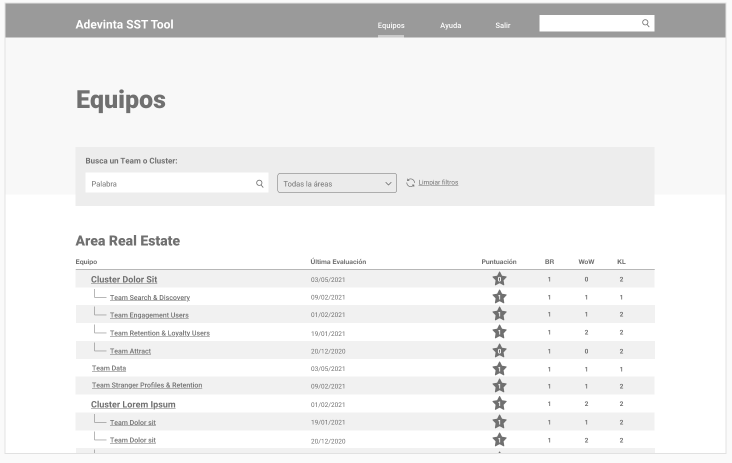
Task: Click the Adevinta SST Tool logo title
Action: click(x=124, y=24)
